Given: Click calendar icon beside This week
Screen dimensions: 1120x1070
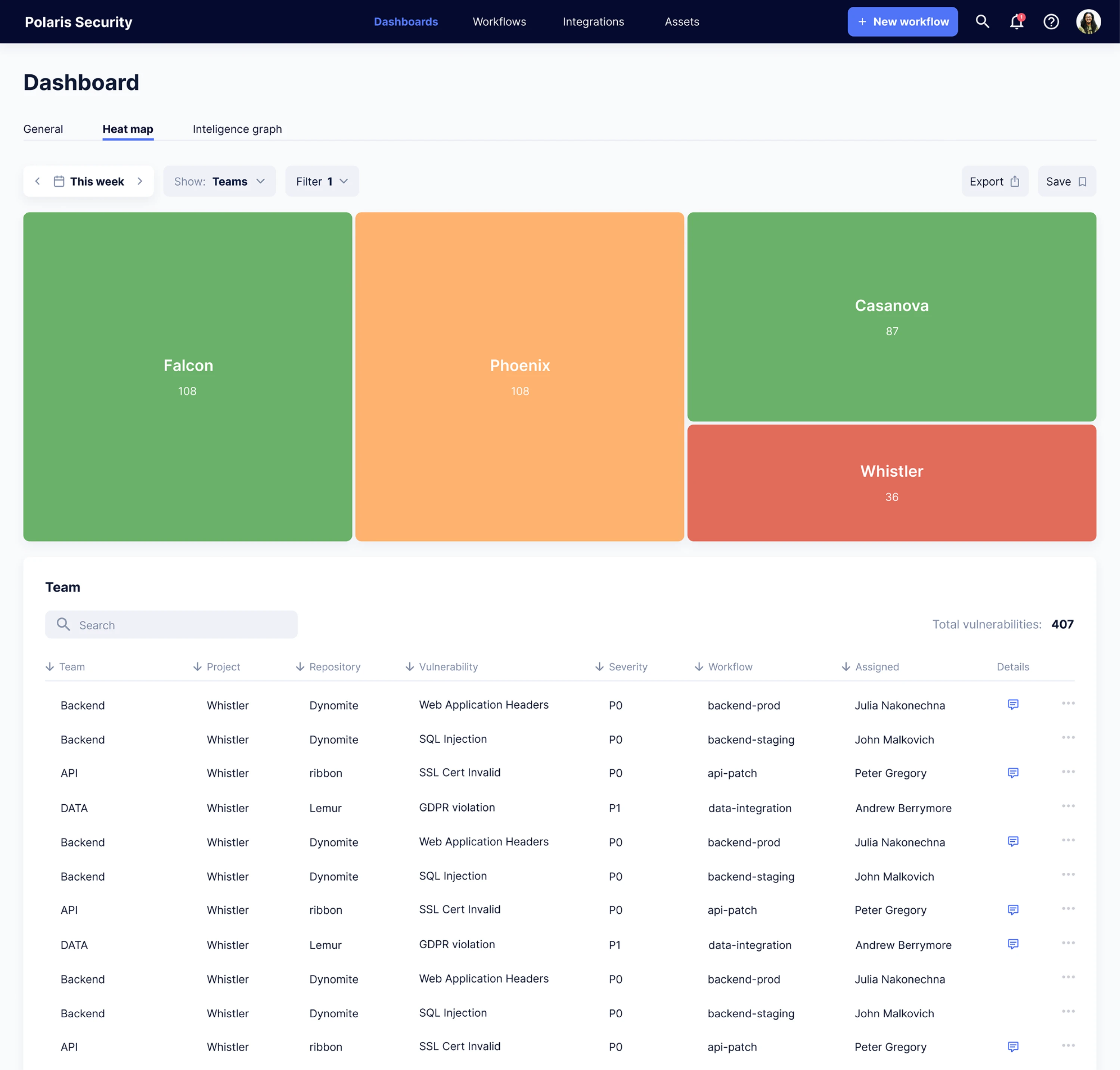Looking at the screenshot, I should (59, 181).
